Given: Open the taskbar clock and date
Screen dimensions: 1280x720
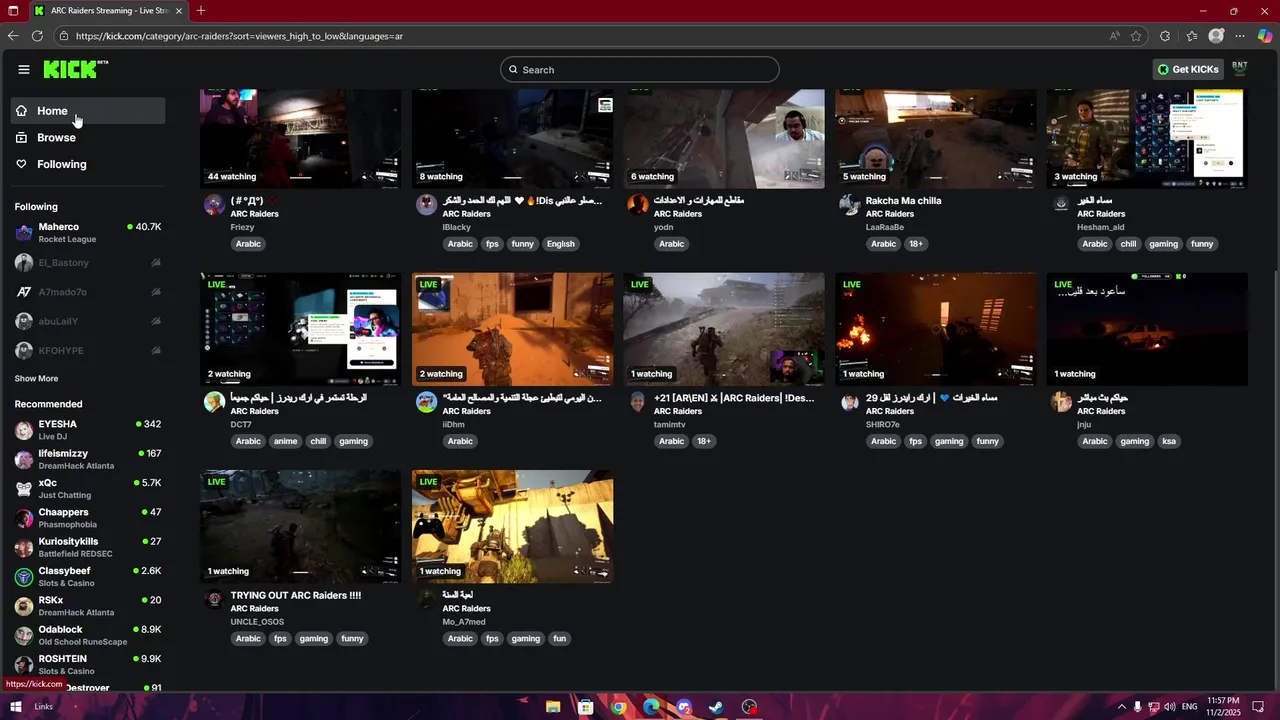Looking at the screenshot, I should [1223, 707].
